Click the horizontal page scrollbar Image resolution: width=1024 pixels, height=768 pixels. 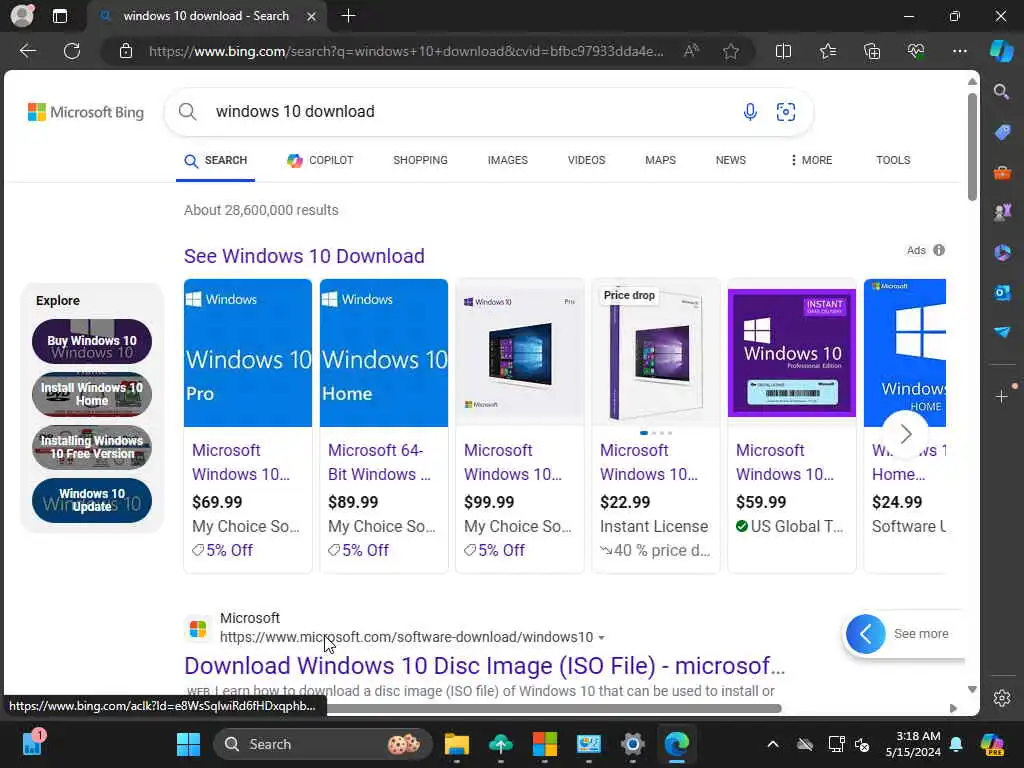click(554, 709)
